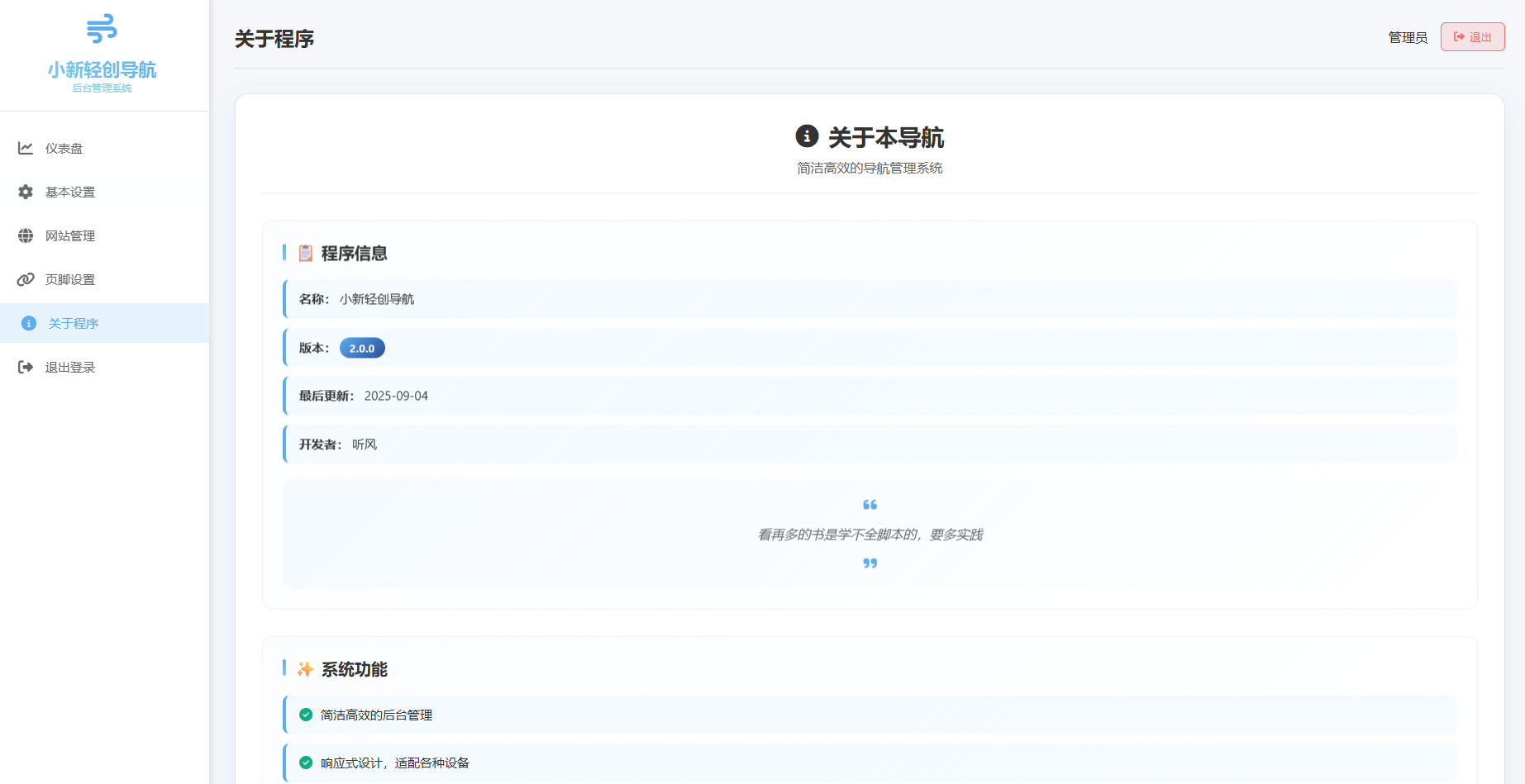Click the date 2025-09-04
1525x784 pixels.
click(396, 396)
